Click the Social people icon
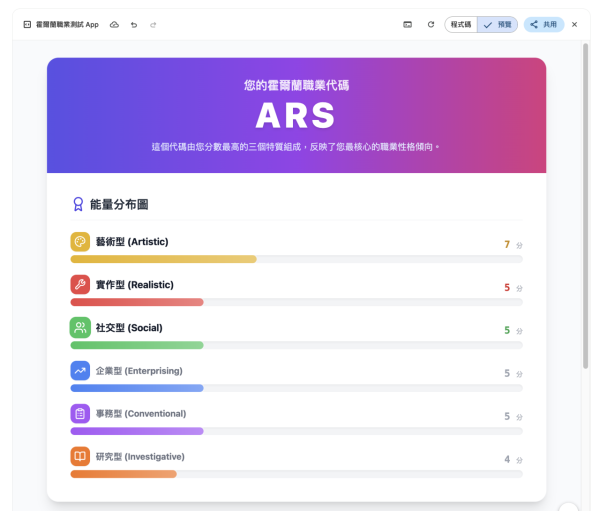 tap(80, 328)
